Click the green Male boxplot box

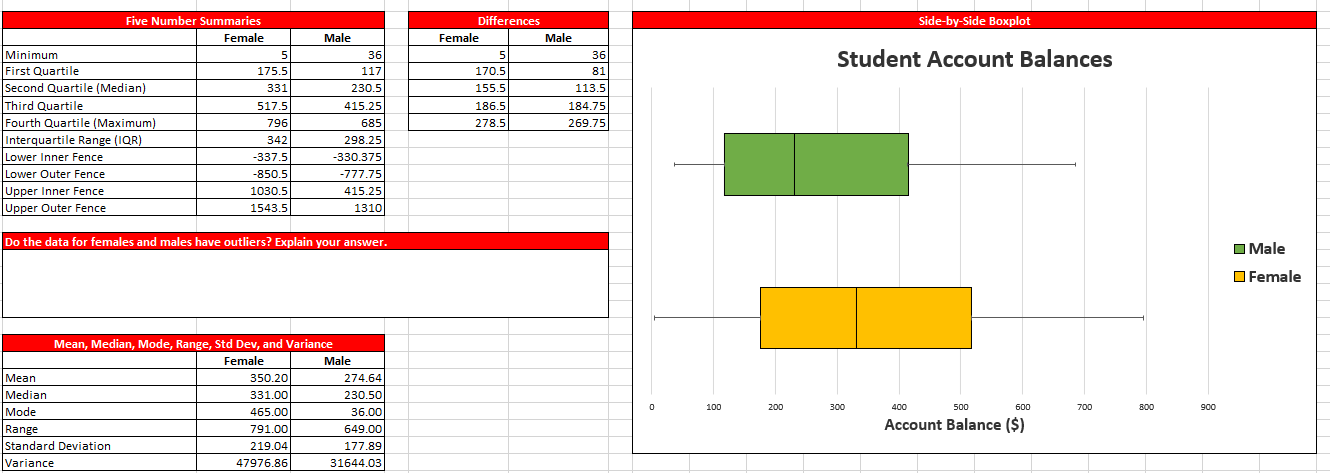[x=816, y=164]
